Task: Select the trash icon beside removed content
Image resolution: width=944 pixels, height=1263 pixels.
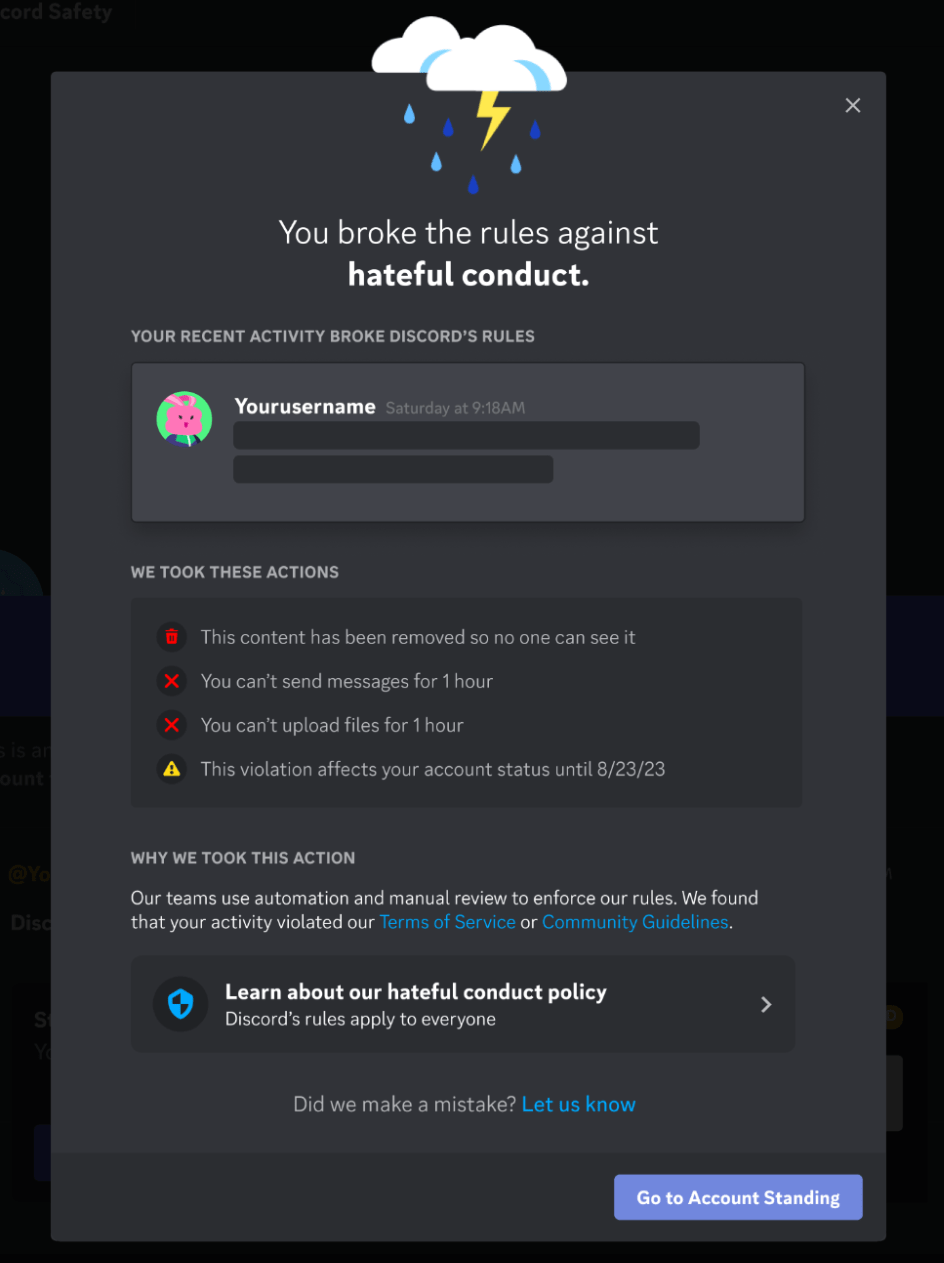Action: click(x=171, y=637)
